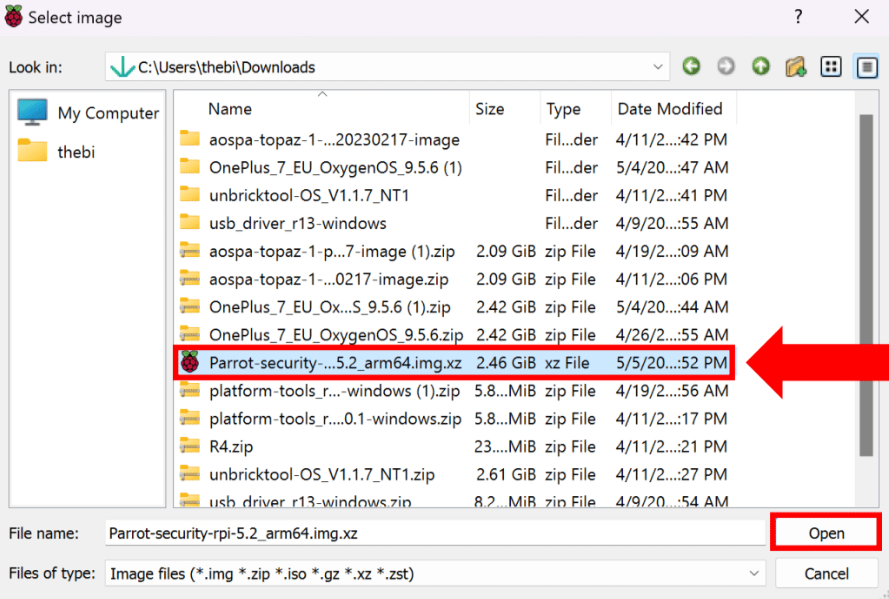Switch to list view mode icon

pyautogui.click(x=831, y=67)
